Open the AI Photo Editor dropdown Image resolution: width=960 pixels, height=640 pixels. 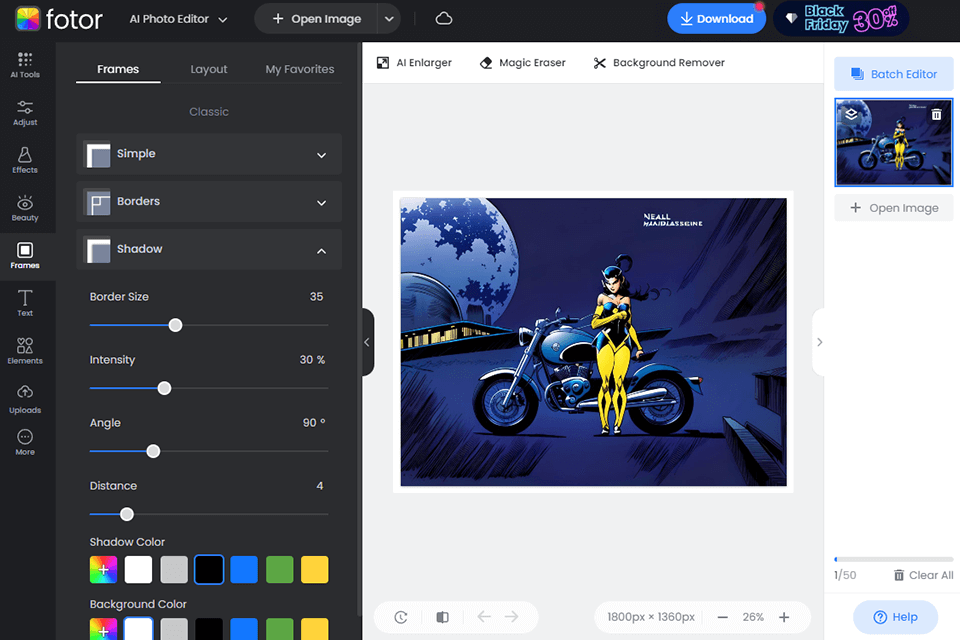click(x=178, y=19)
